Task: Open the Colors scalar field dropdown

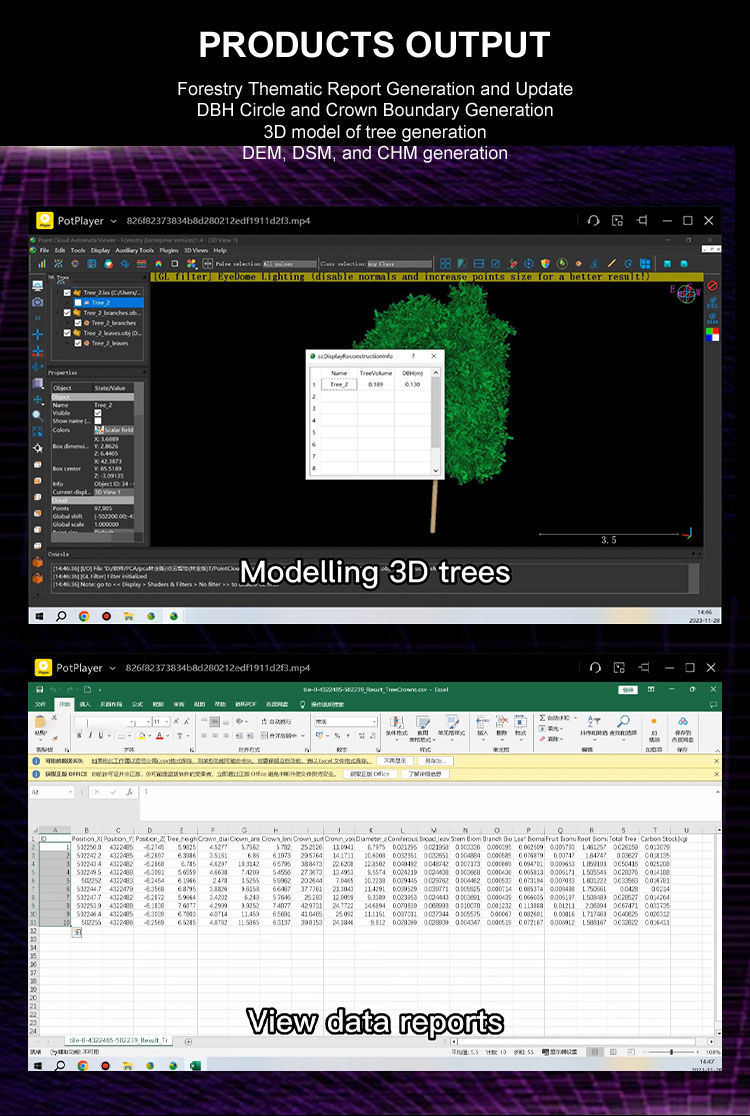Action: 114,430
